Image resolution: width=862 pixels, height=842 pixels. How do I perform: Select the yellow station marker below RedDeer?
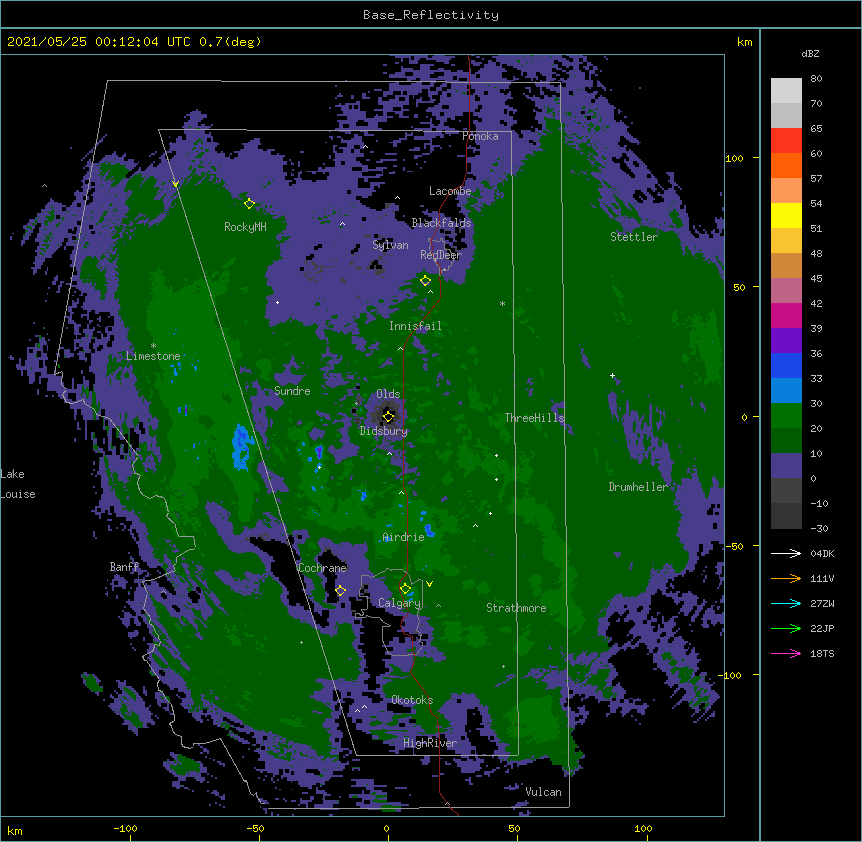pyautogui.click(x=425, y=281)
